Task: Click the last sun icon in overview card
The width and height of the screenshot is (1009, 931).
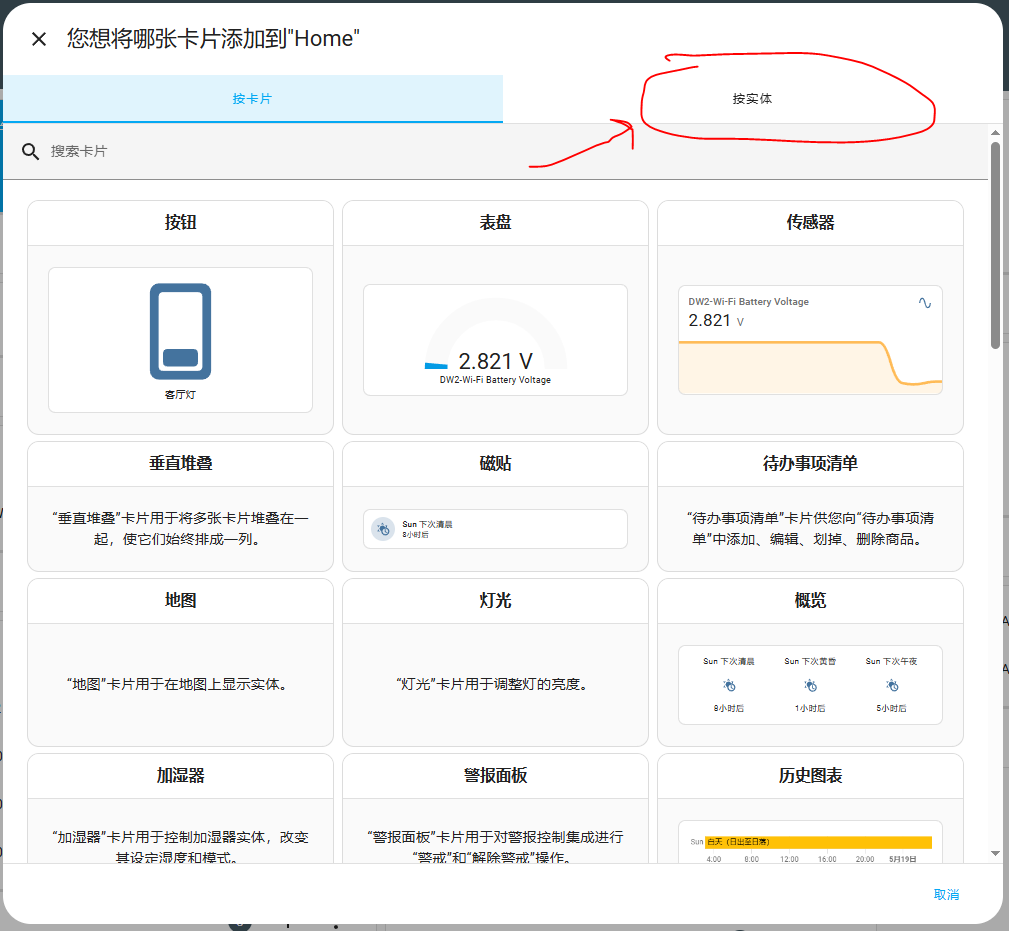Action: (x=892, y=685)
